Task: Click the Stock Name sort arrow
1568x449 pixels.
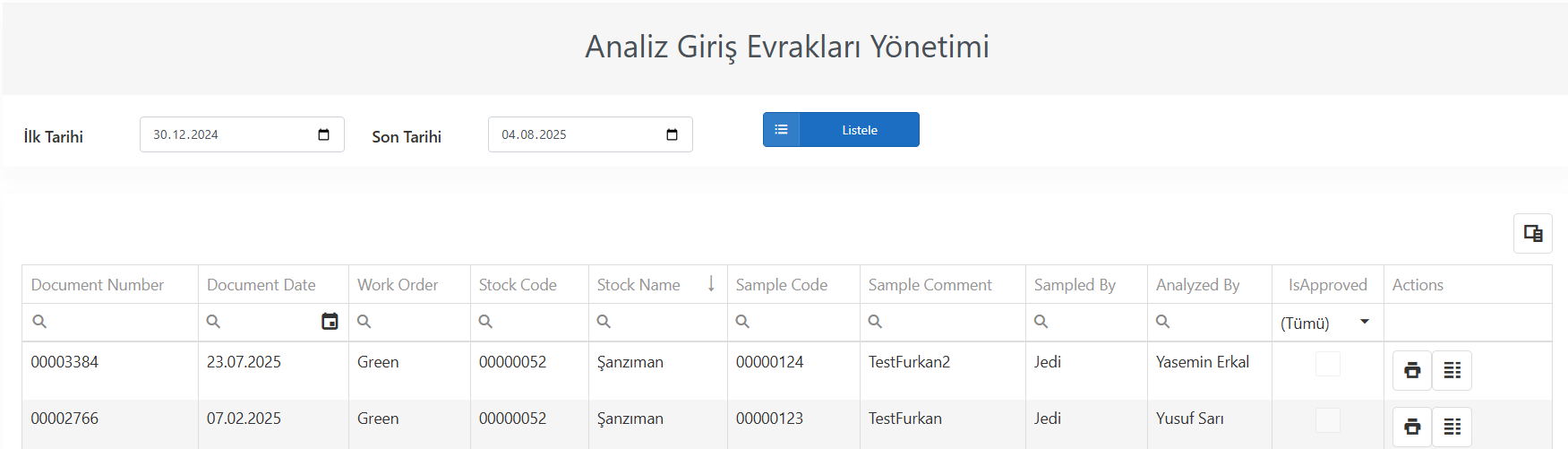Action: 711,284
